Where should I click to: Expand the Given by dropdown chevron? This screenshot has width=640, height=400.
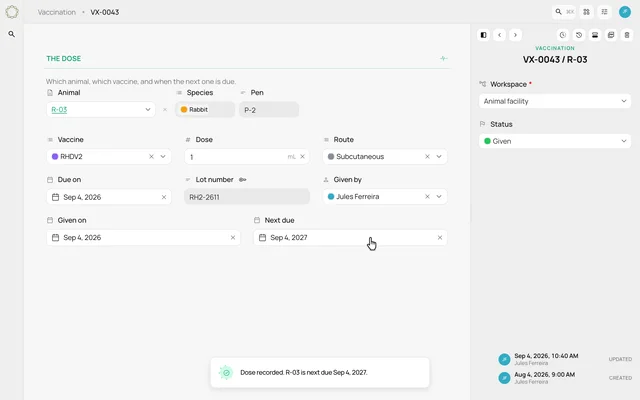coord(439,196)
